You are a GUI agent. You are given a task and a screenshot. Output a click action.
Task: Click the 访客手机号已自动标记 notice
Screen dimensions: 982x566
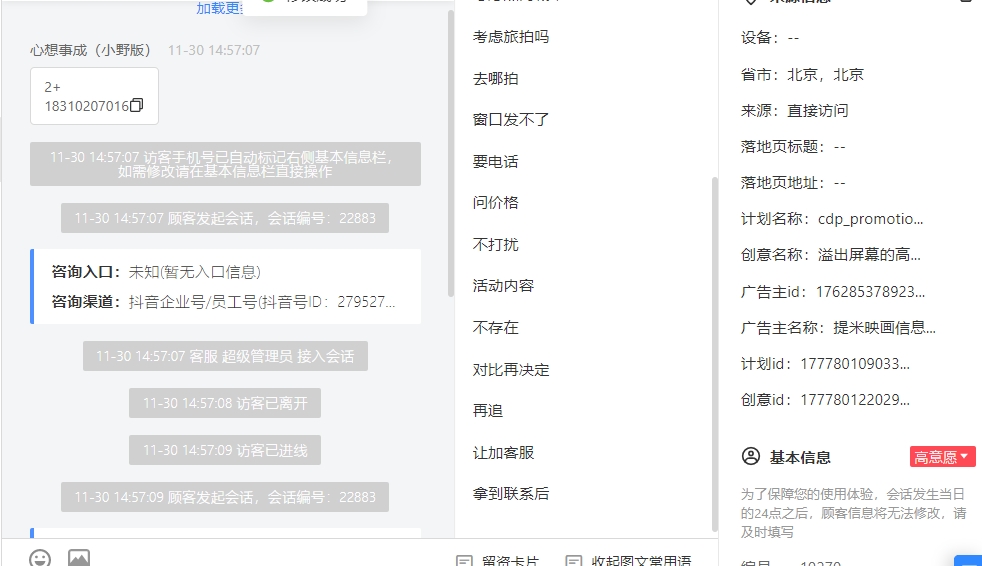(x=225, y=164)
